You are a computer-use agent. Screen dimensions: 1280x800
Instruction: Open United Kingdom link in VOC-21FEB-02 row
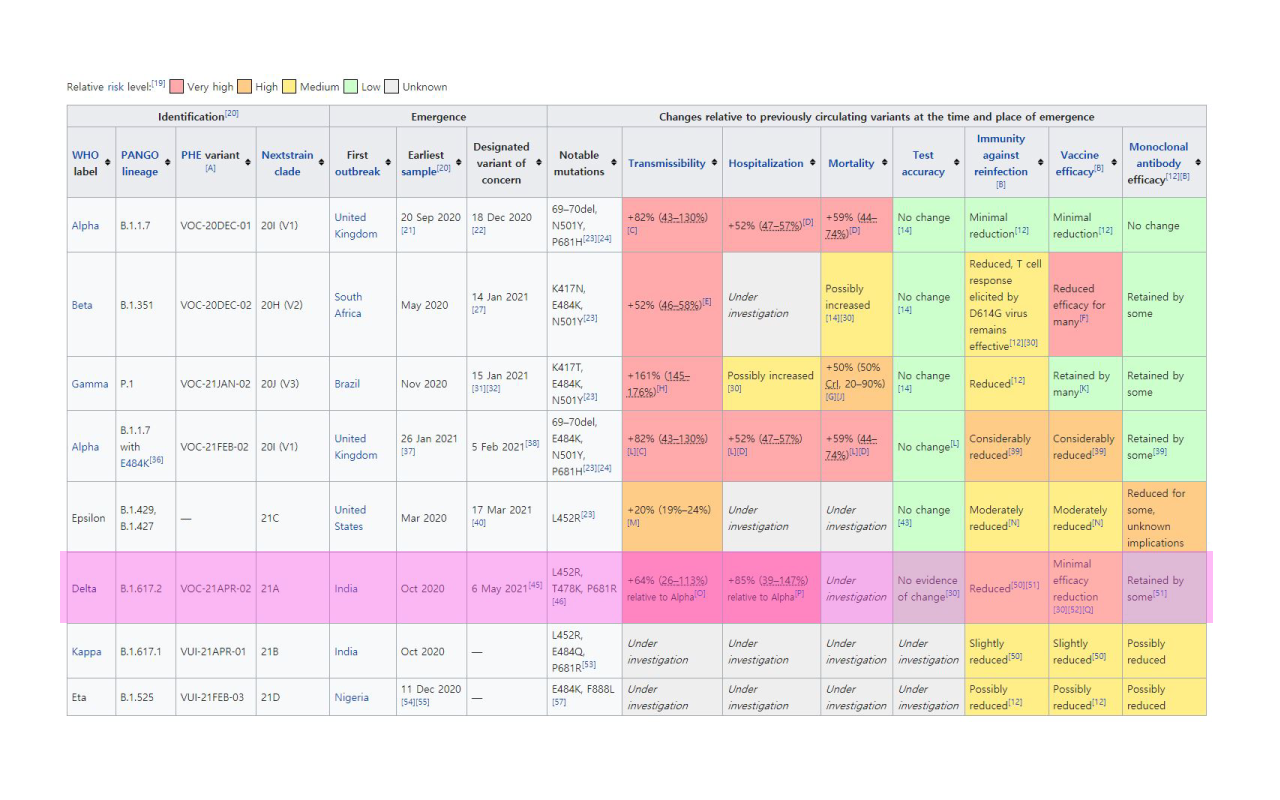pyautogui.click(x=356, y=447)
